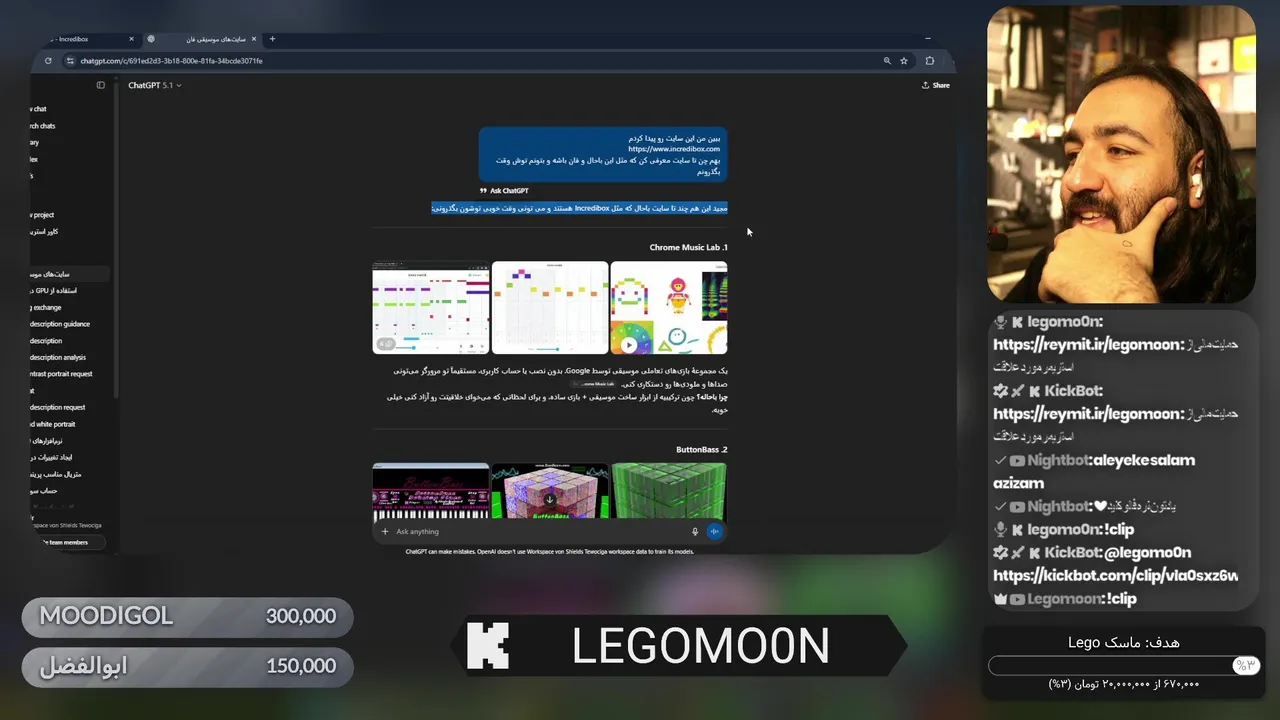Open the 'white portrait' chat in sidebar
Viewport: 1280px width, 720px height.
[x=53, y=424]
